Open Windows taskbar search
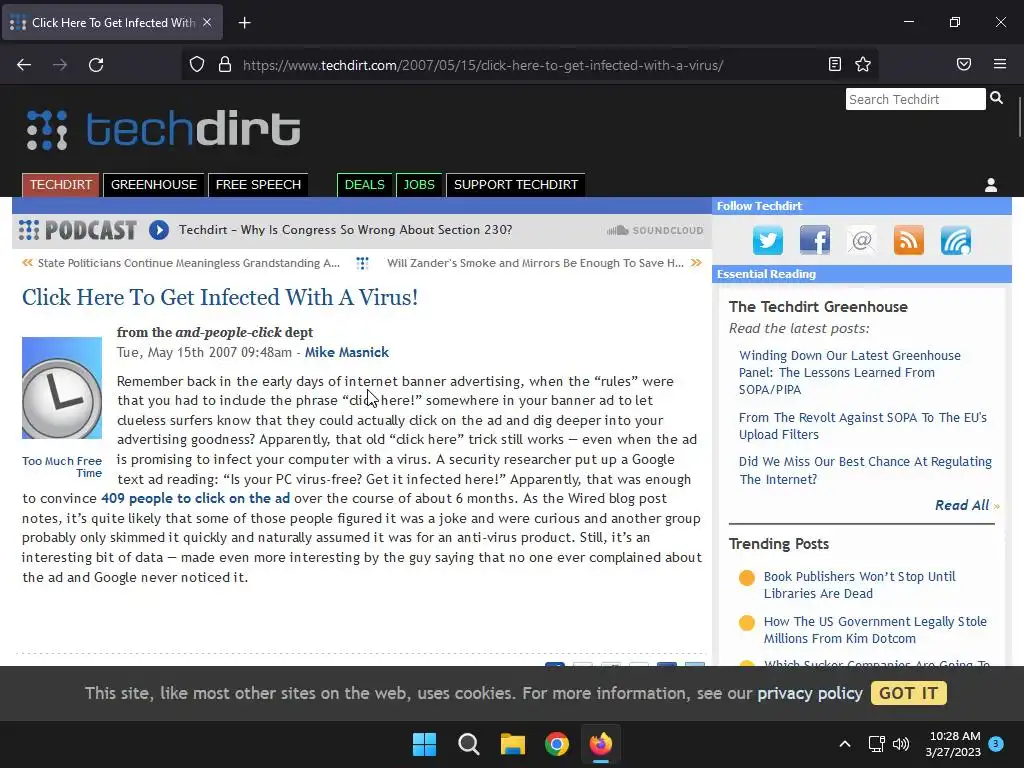Viewport: 1024px width, 768px height. coord(468,744)
